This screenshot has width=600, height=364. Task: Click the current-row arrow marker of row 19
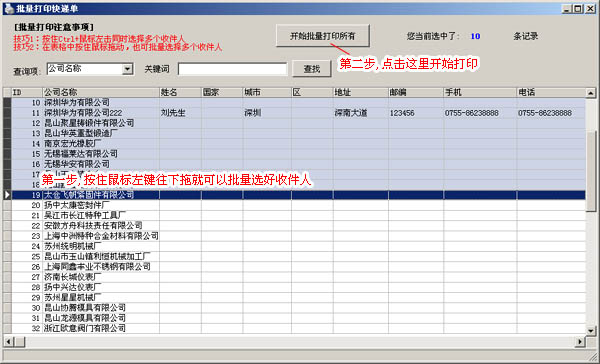click(x=7, y=195)
